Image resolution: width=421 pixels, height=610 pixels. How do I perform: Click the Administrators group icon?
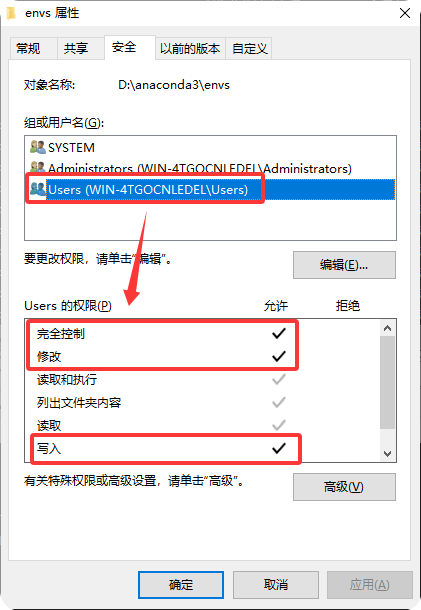[38, 168]
